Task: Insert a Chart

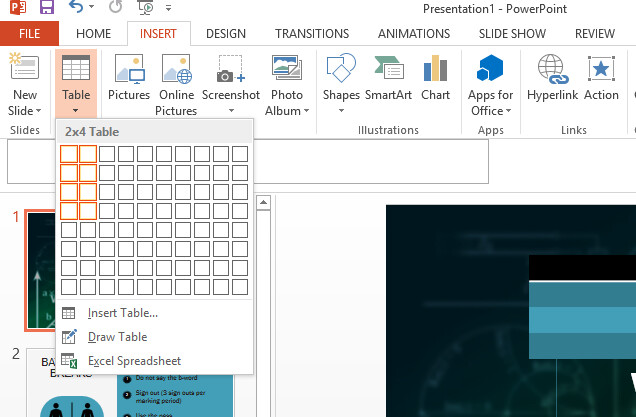Action: point(435,77)
